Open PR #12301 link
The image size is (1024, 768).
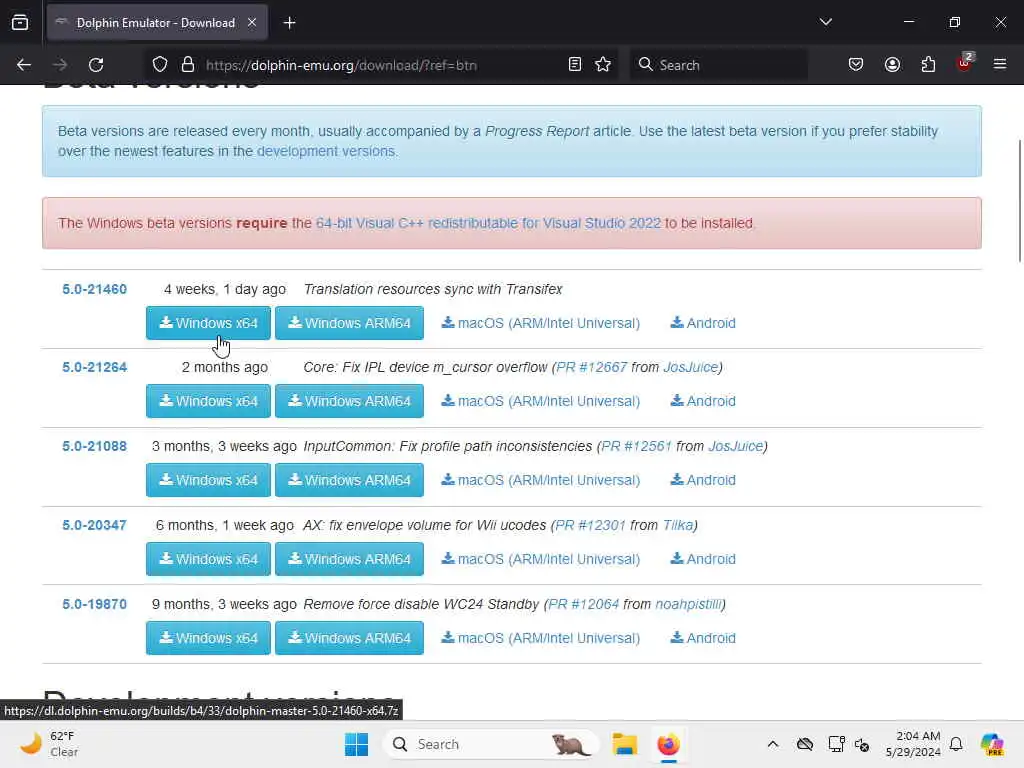(590, 525)
